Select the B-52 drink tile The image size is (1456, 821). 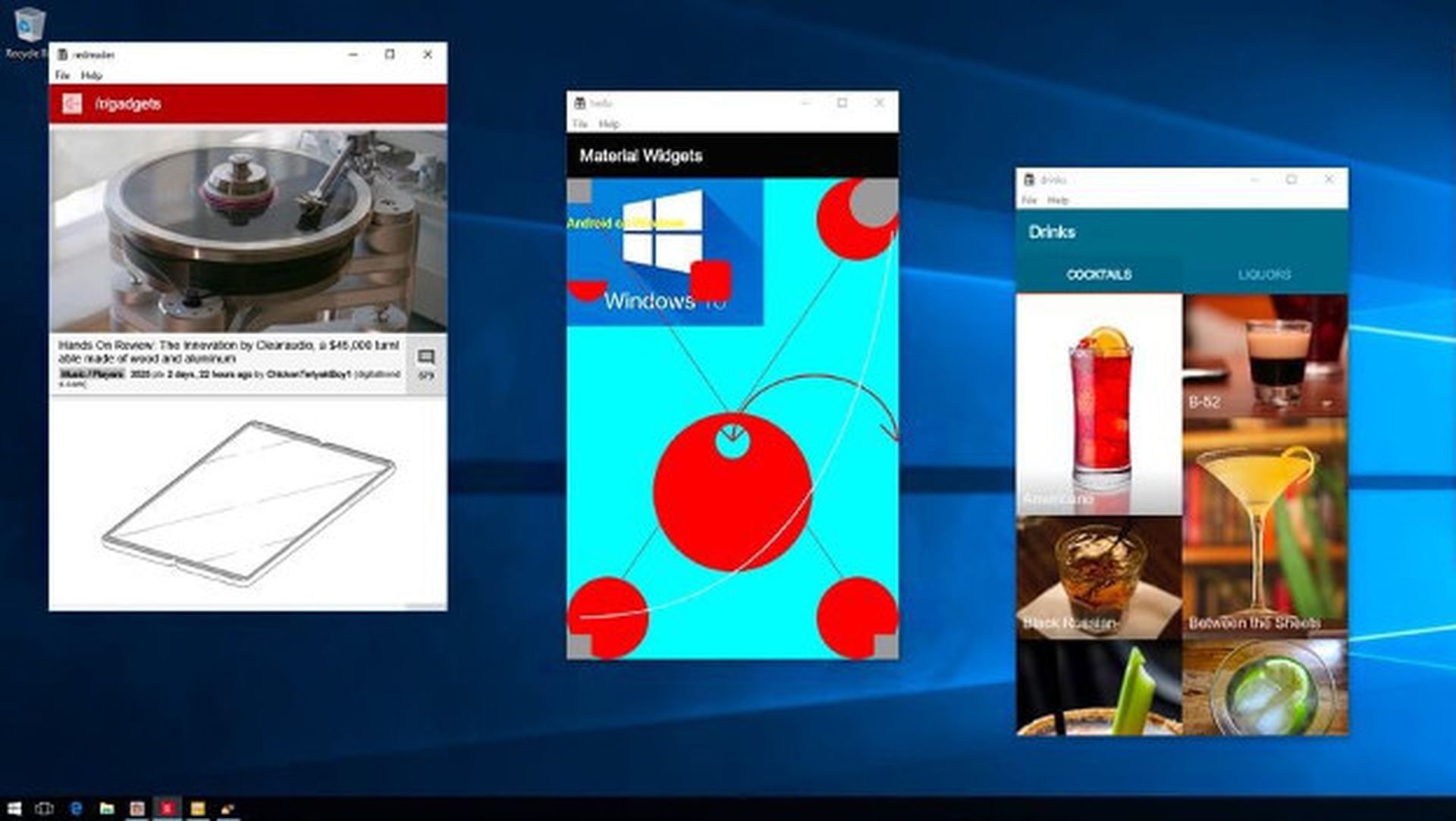1265,356
